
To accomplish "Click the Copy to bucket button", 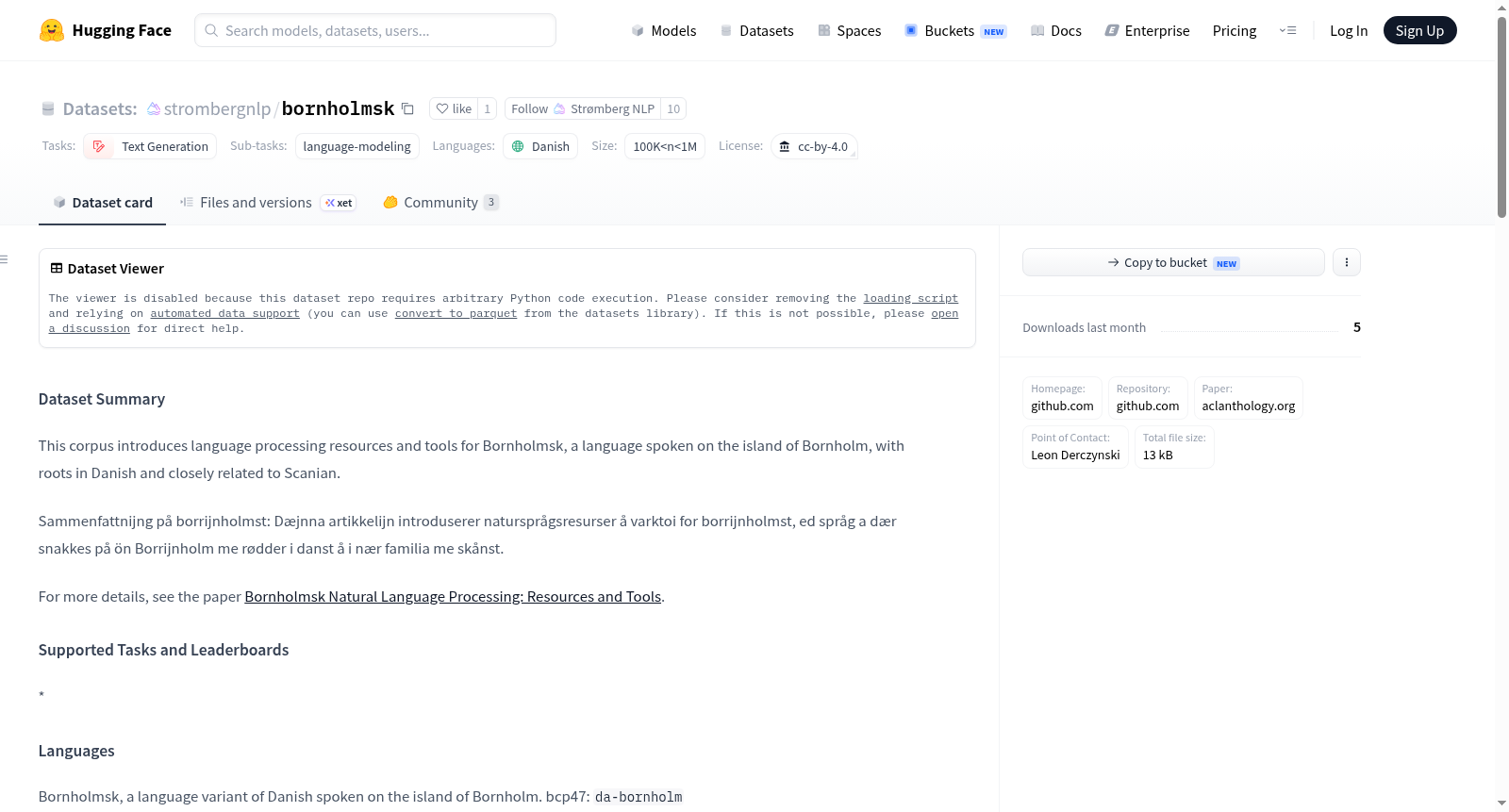I will tap(1173, 262).
